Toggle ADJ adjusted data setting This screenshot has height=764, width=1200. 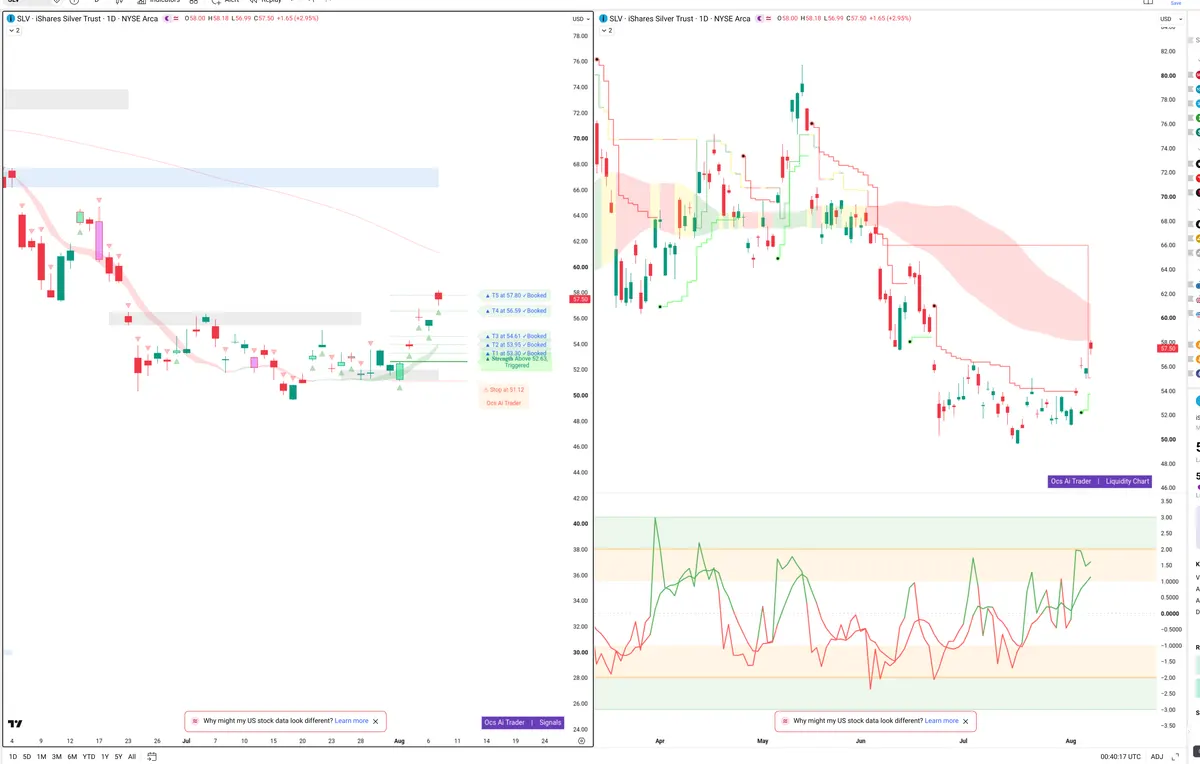(1157, 757)
